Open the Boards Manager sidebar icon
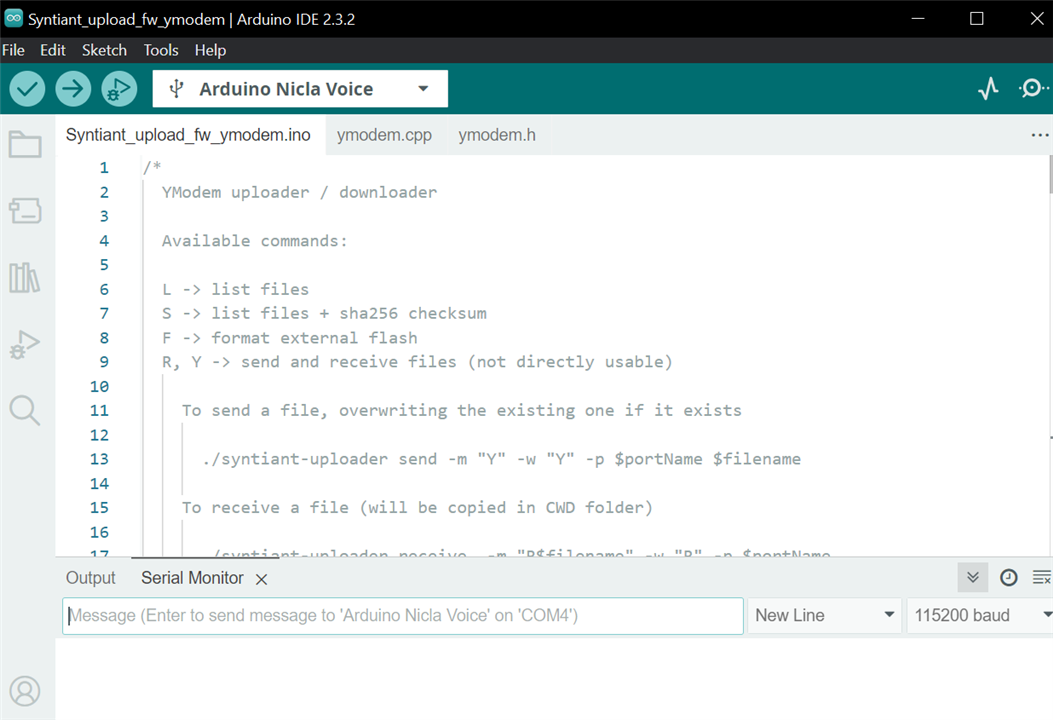1053x720 pixels. coord(26,210)
